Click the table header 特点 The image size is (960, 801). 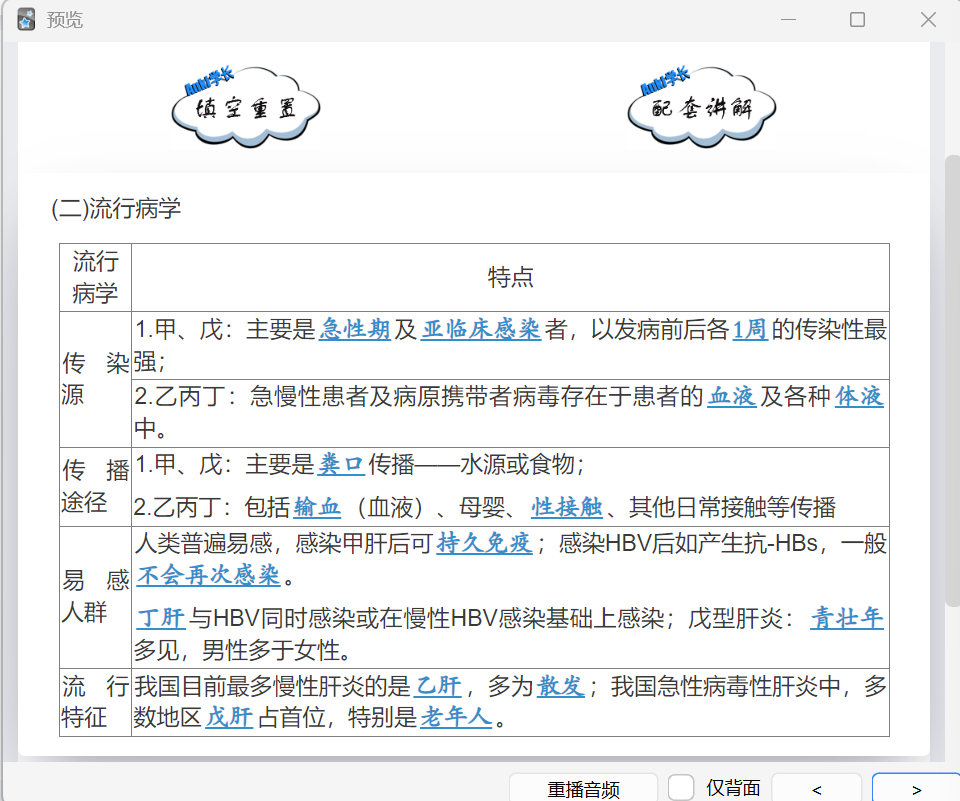pyautogui.click(x=510, y=277)
